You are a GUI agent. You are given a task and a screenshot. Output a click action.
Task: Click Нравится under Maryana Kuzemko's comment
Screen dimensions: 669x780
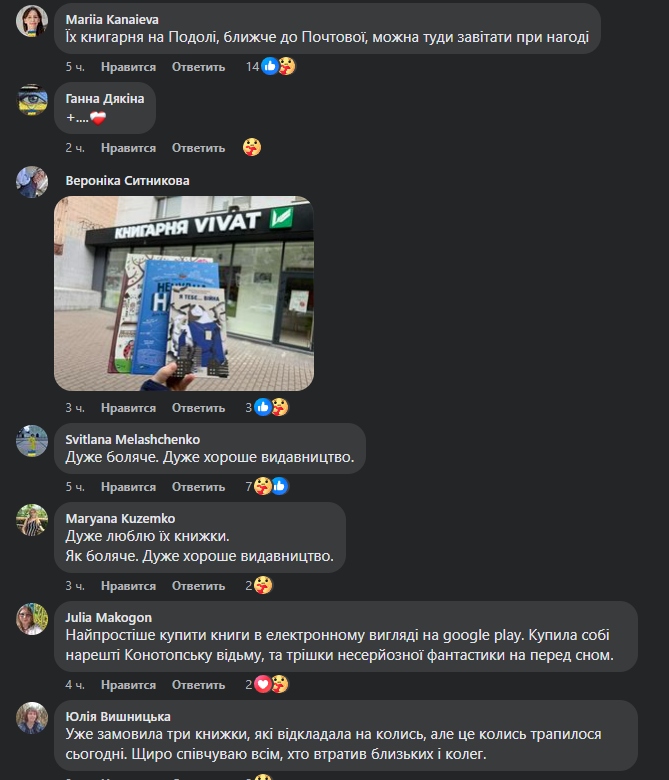(x=128, y=586)
